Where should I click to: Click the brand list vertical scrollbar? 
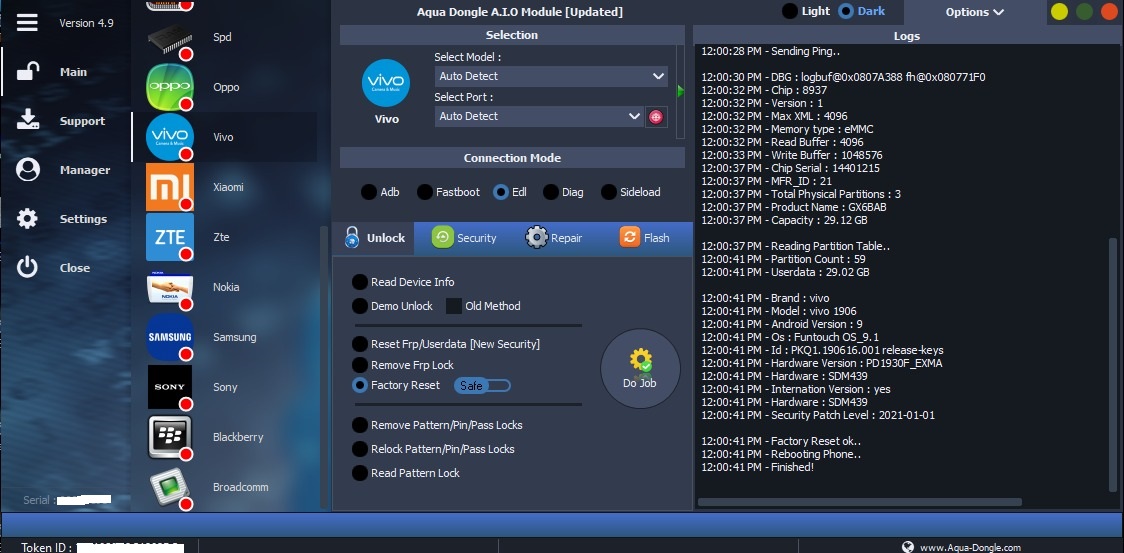point(324,366)
